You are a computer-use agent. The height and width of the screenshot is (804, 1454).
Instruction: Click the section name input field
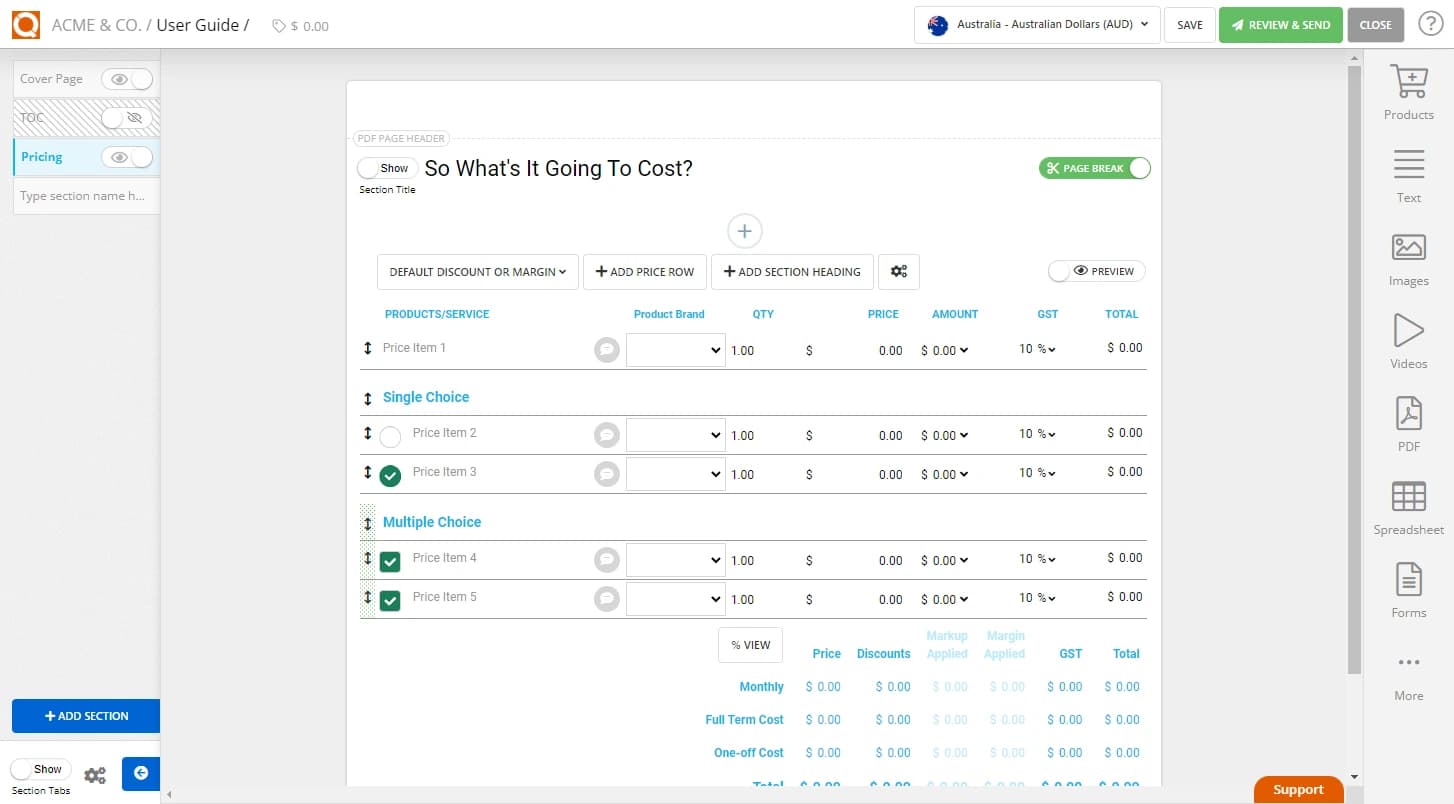tap(85, 195)
